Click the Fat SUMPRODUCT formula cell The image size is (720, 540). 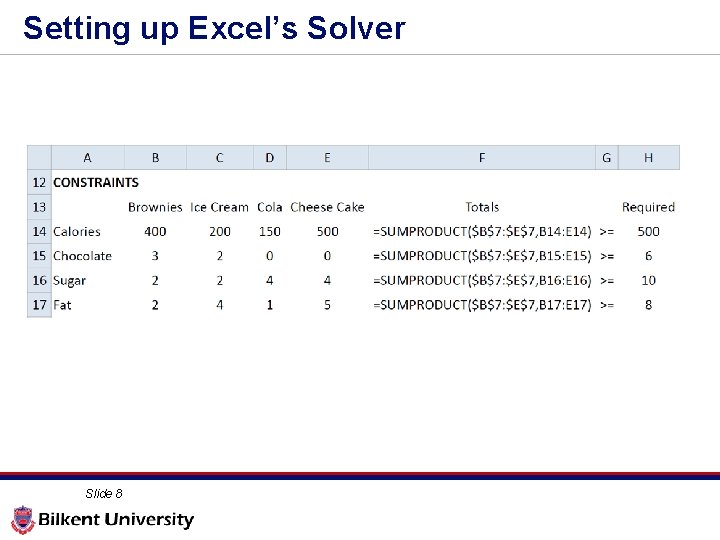482,305
